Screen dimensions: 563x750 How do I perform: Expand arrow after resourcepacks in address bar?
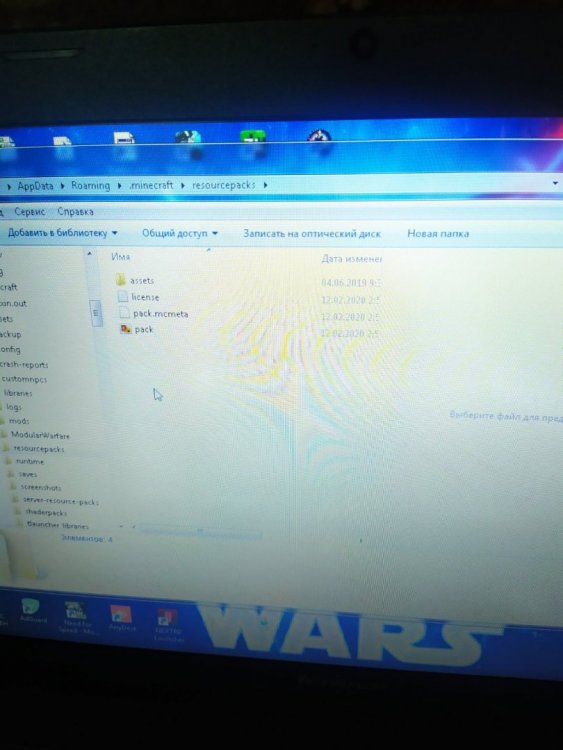[x=265, y=185]
